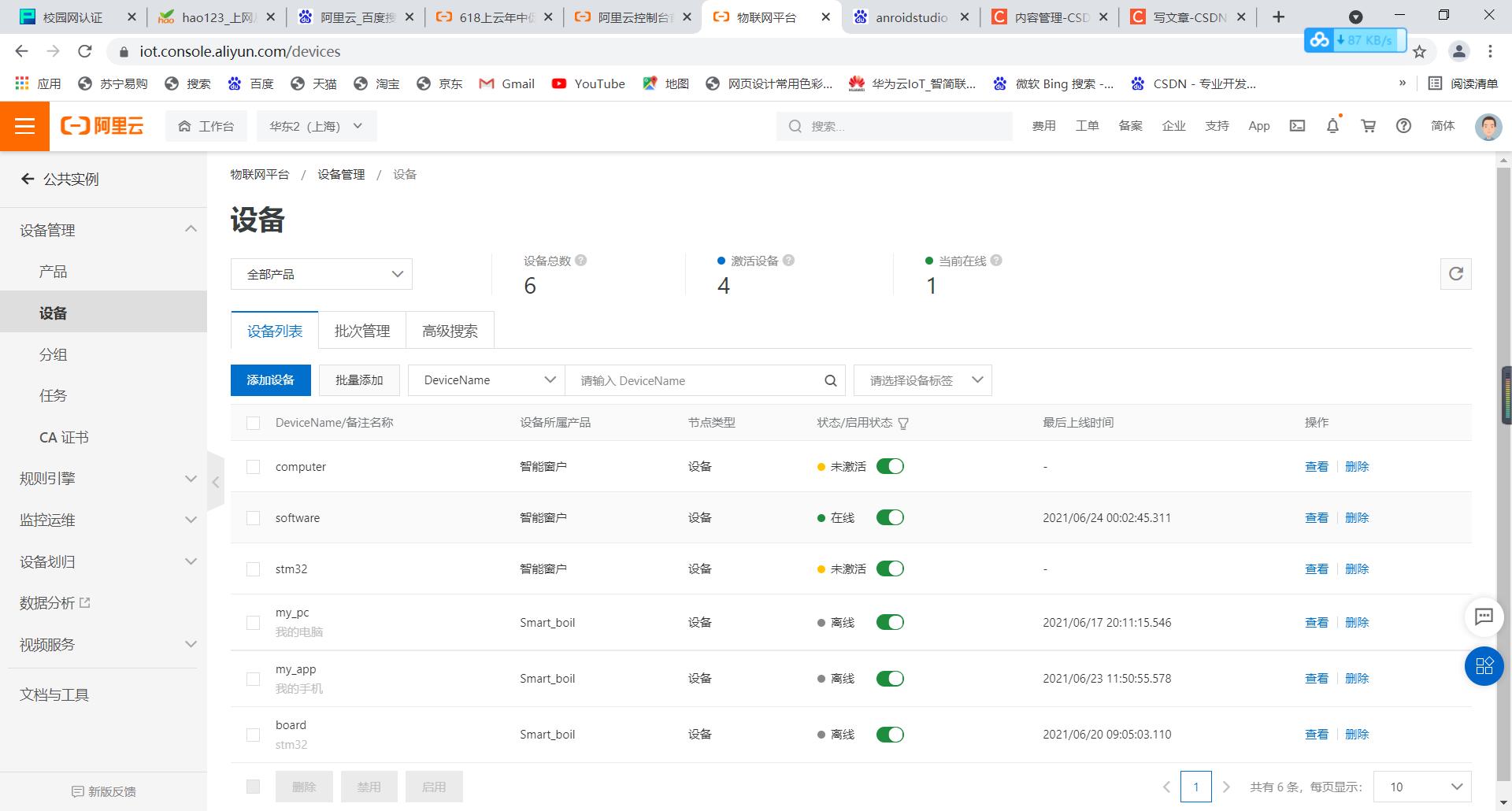This screenshot has height=811, width=1512.
Task: Open 分组 in the sidebar
Action: (53, 354)
